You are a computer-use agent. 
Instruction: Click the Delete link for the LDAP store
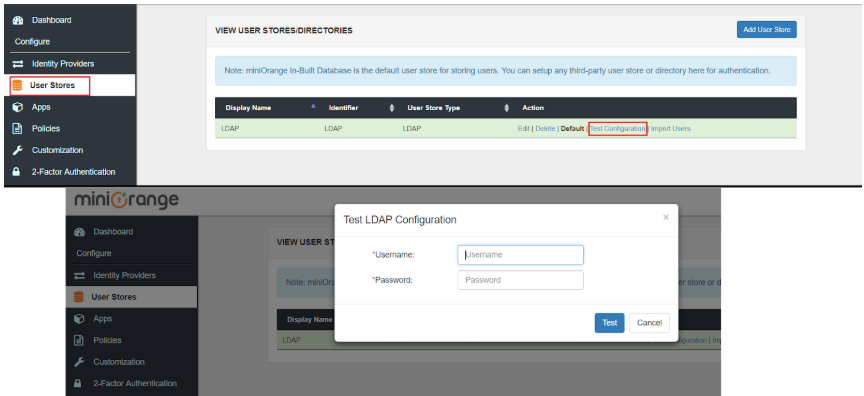click(x=546, y=129)
